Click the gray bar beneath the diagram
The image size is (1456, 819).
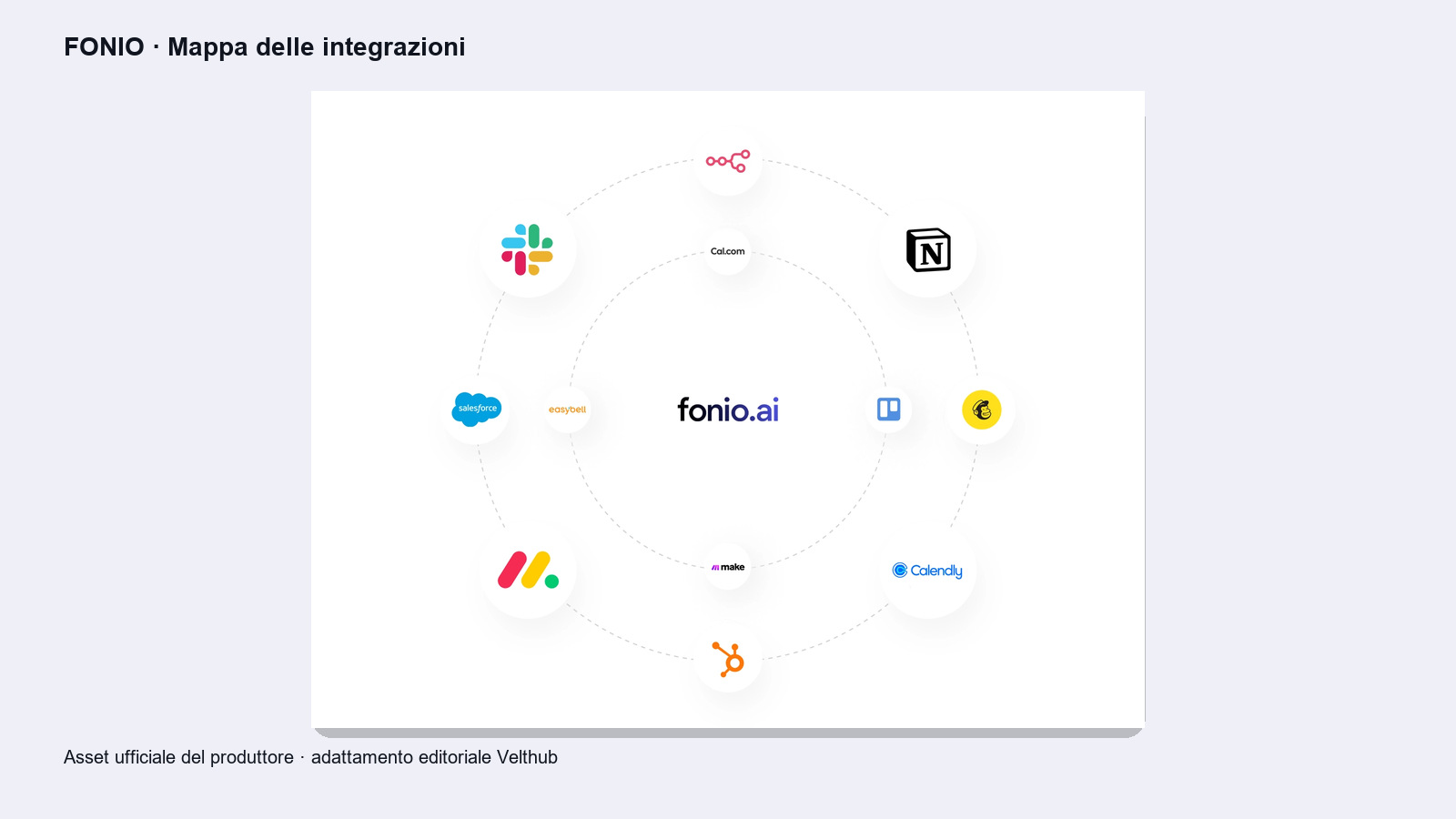point(728,733)
